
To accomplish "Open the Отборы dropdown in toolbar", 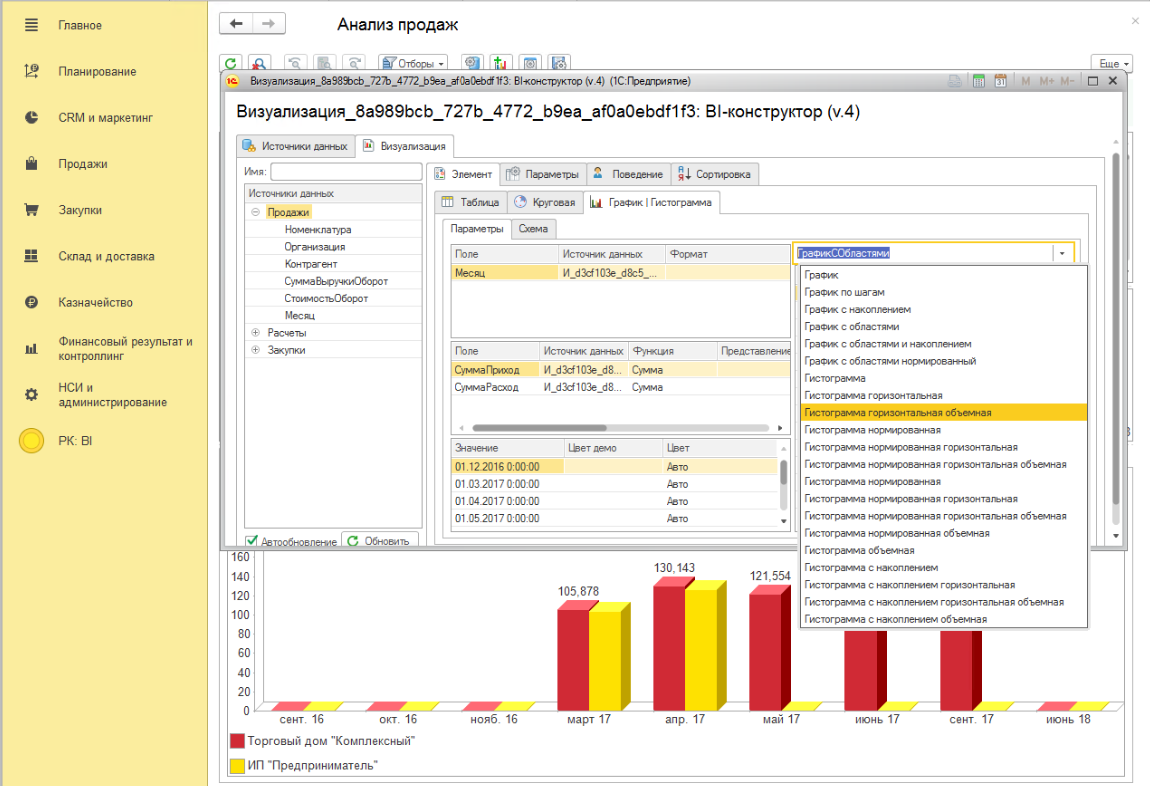I will pyautogui.click(x=412, y=63).
